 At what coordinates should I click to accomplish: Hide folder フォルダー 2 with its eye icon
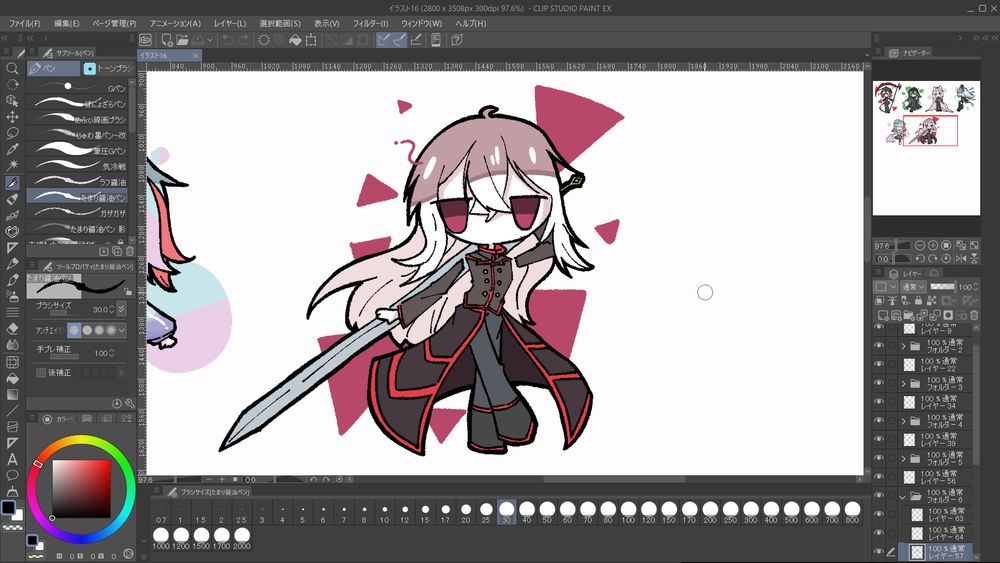[x=879, y=346]
